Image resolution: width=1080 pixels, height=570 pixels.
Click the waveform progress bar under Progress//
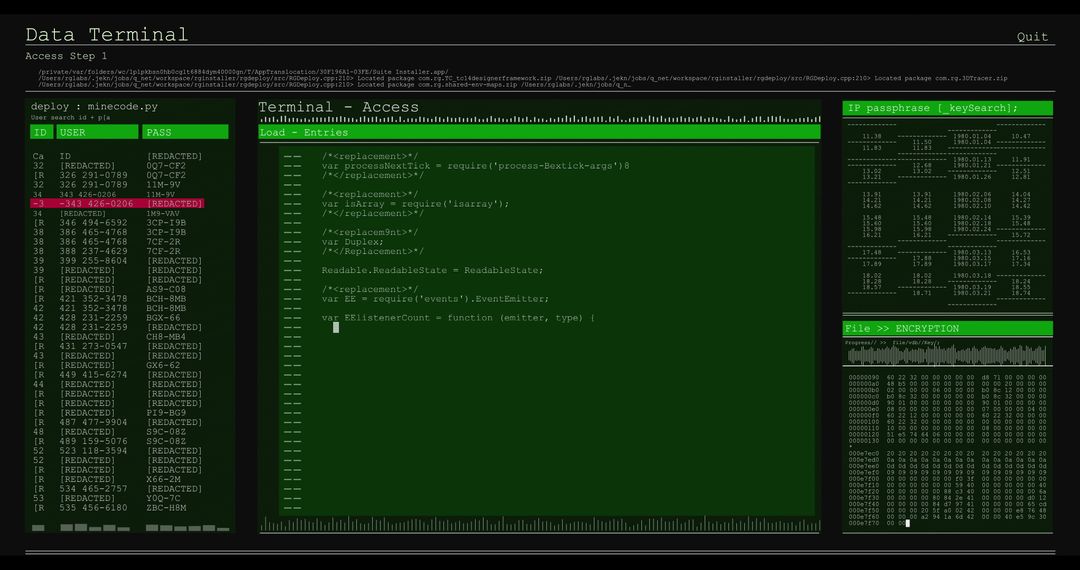(x=947, y=355)
